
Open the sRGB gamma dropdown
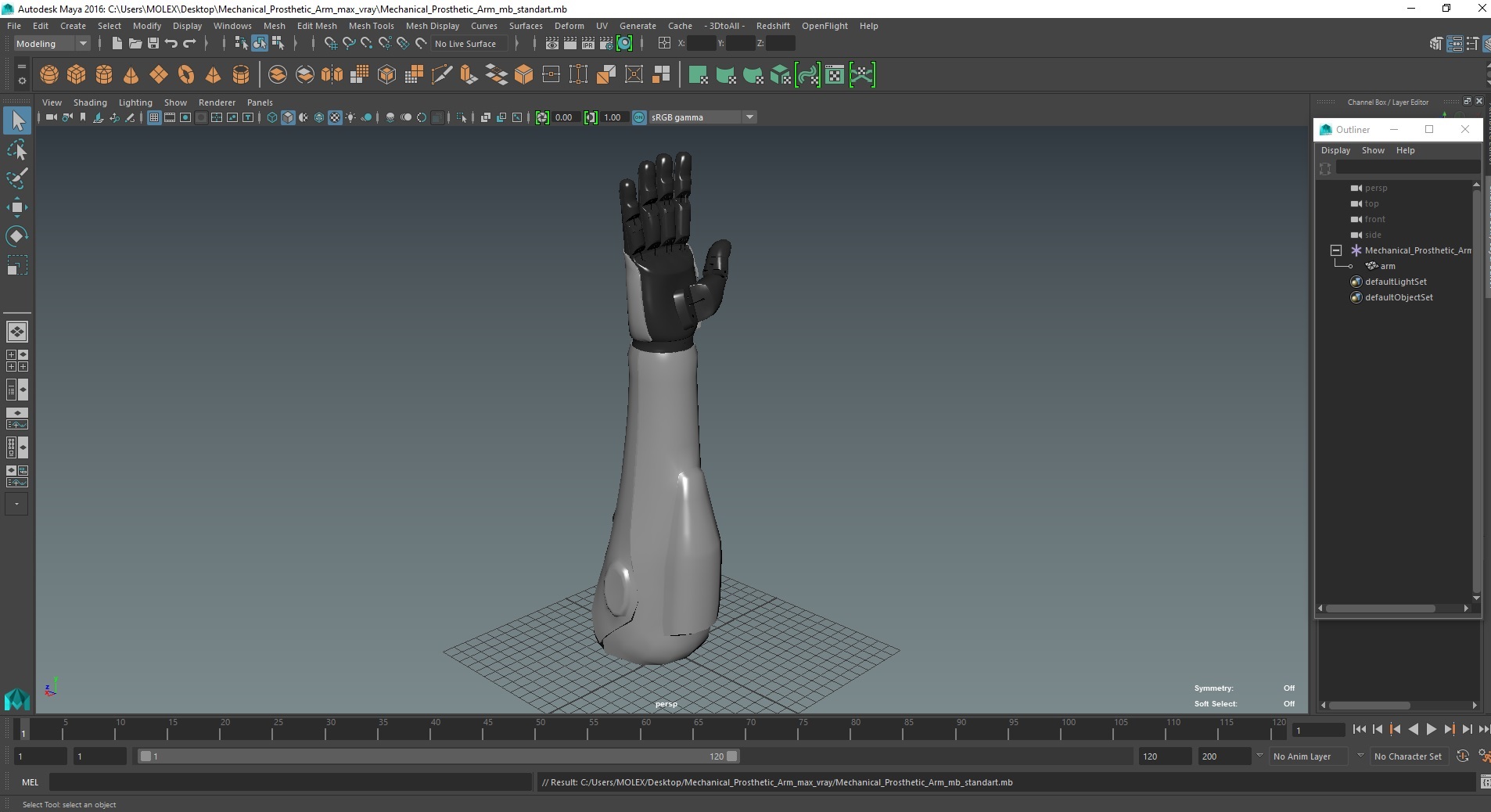702,117
